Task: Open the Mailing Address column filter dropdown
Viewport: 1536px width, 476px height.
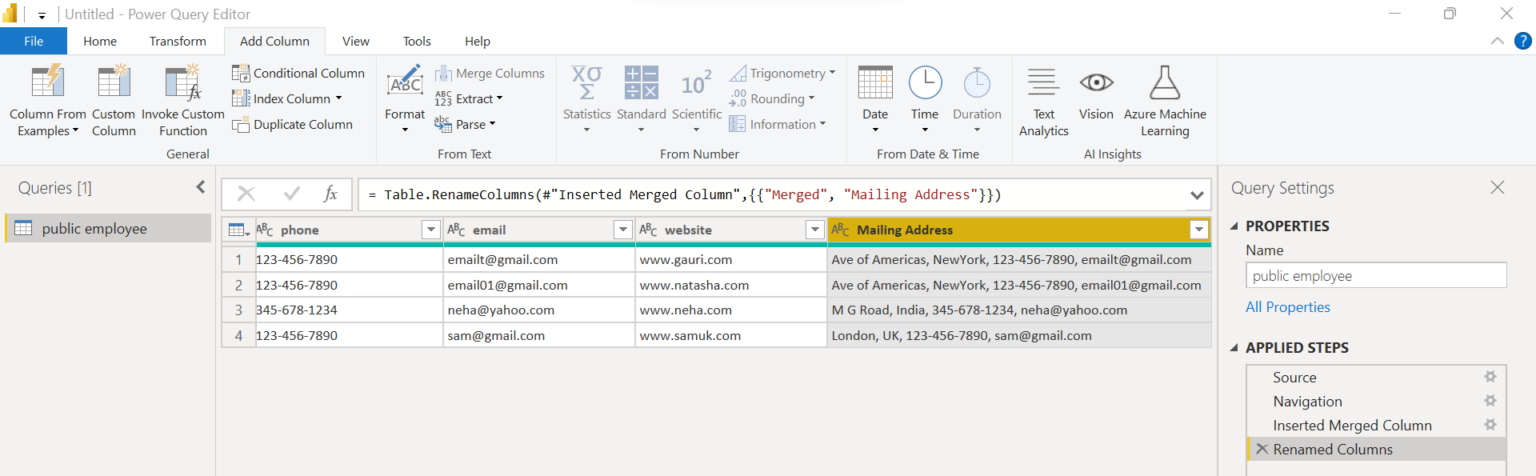Action: [x=1199, y=230]
